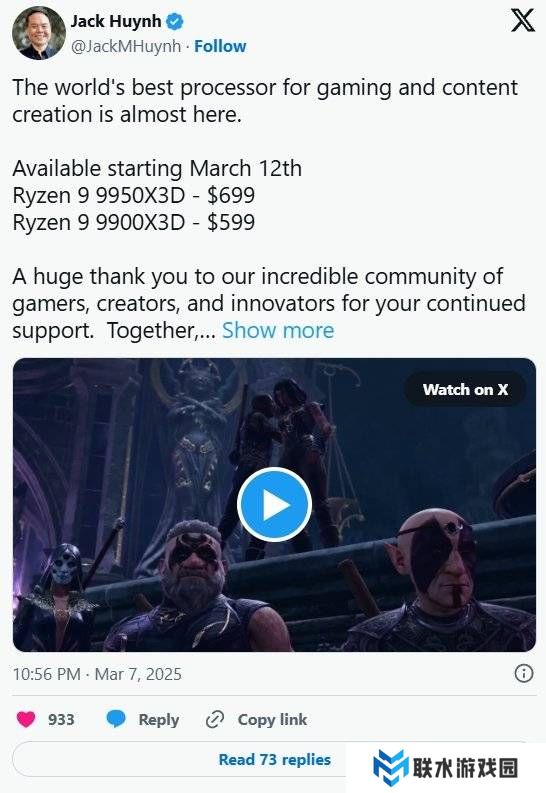Click the chain link icon
Viewport: 546px width, 793px height.
pyautogui.click(x=215, y=719)
